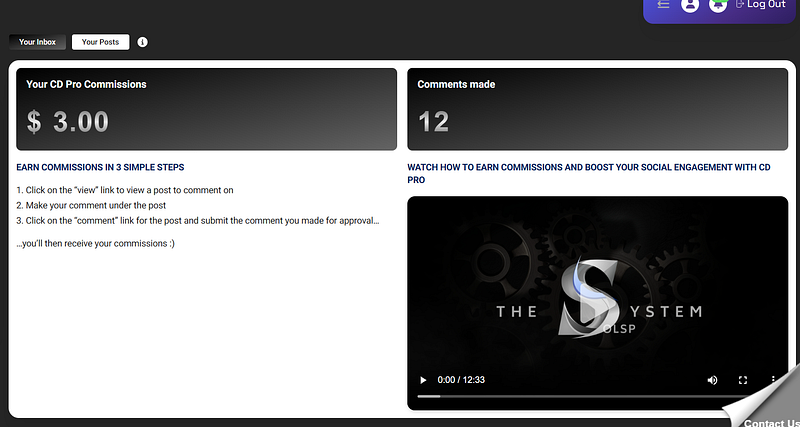Open the video more options menu

point(773,380)
